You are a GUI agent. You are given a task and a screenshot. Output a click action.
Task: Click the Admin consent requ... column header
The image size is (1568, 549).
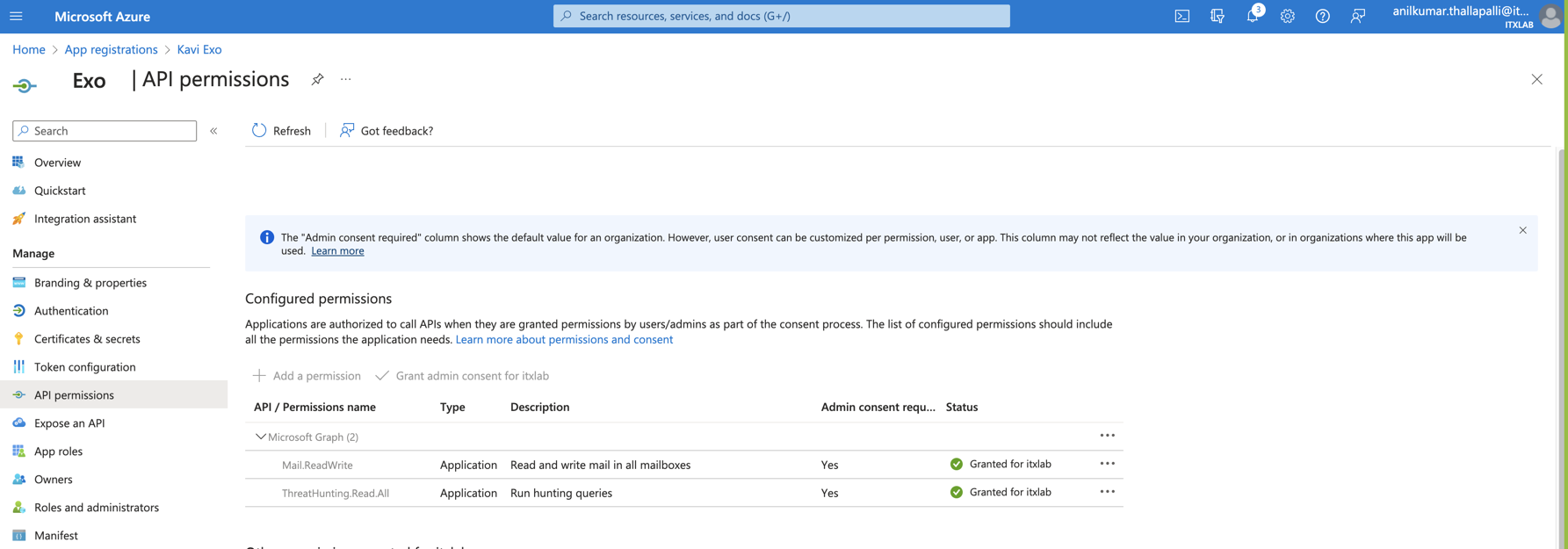pos(878,407)
